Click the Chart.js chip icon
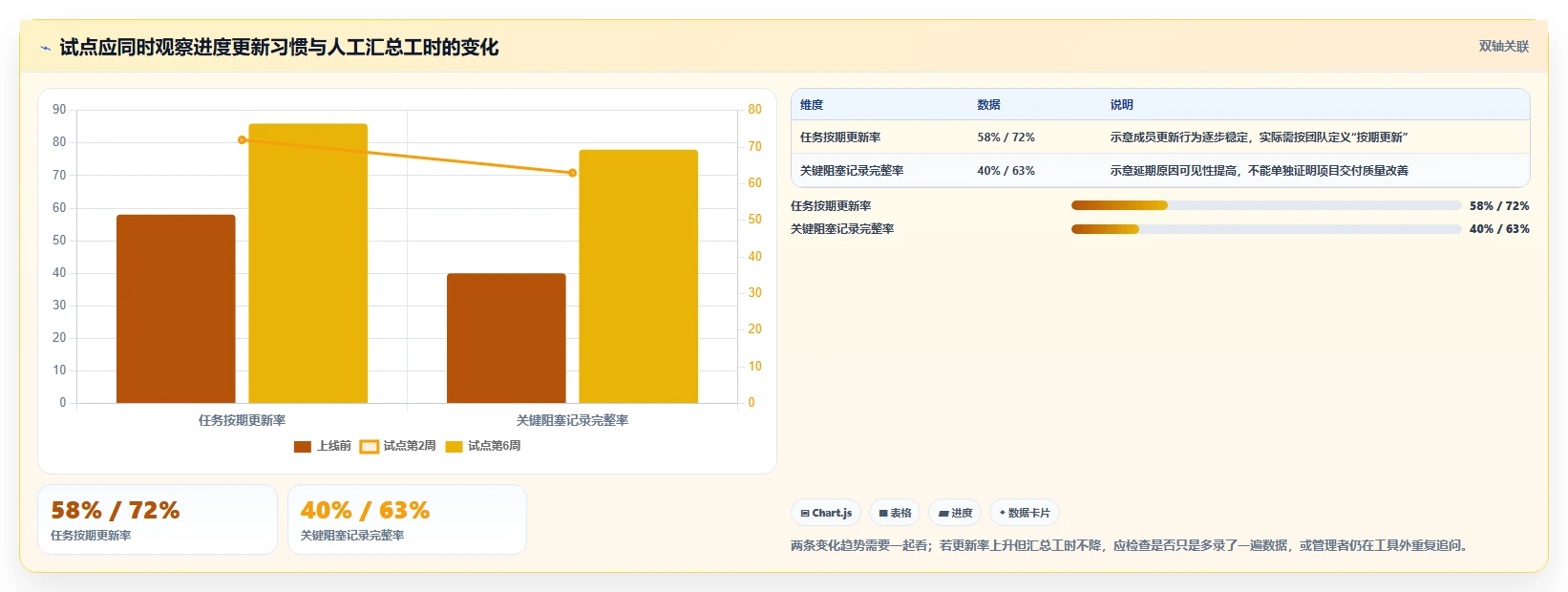1568x592 pixels. (805, 514)
